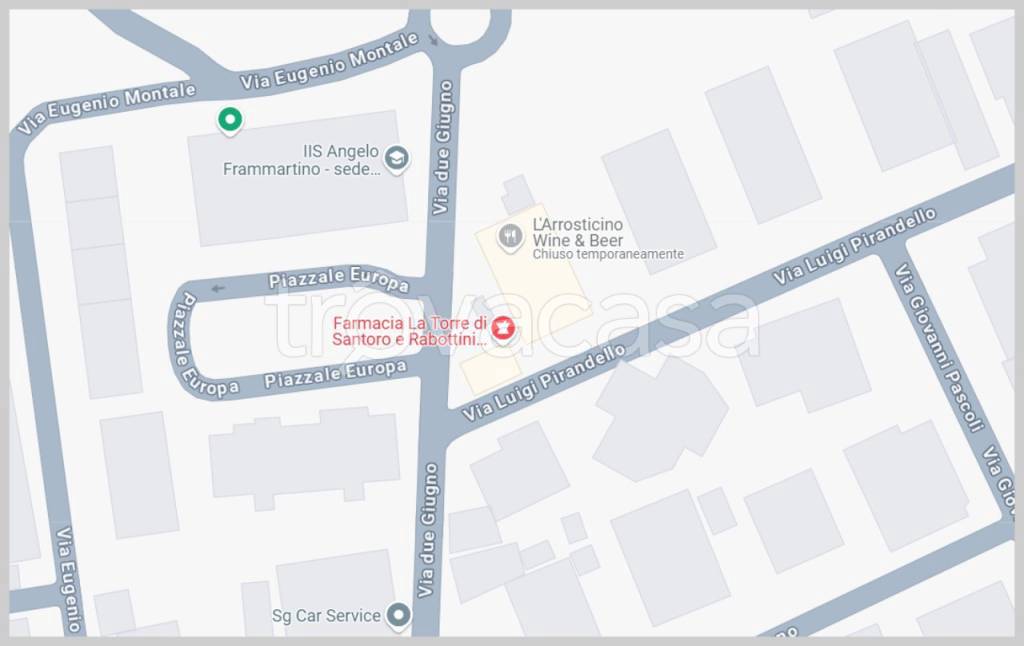The width and height of the screenshot is (1024, 646).
Task: Select the rightmost Via Eugenio Montale label
Action: (x=330, y=61)
